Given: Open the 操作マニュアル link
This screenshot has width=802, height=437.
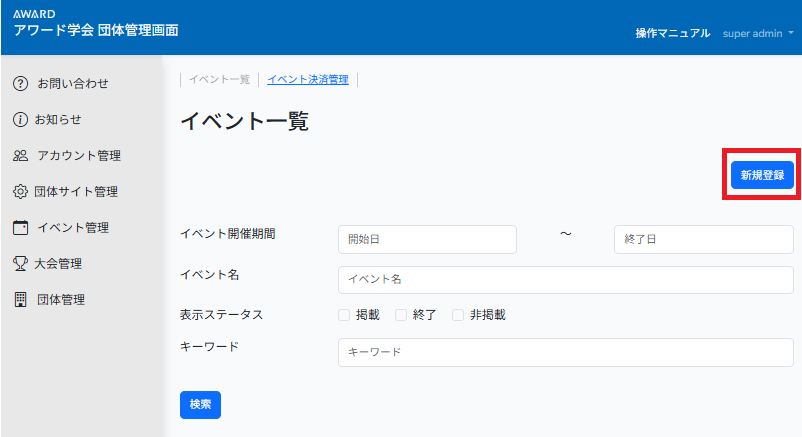Looking at the screenshot, I should (672, 33).
